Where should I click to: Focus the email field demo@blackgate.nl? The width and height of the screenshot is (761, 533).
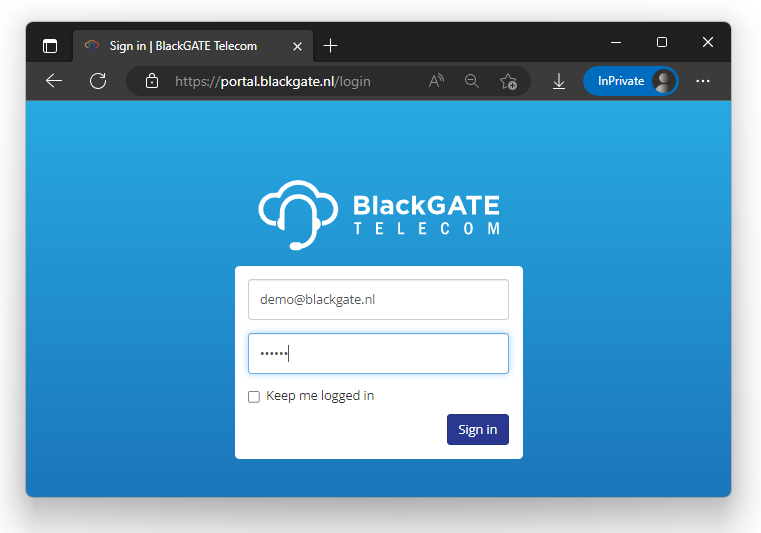coord(379,300)
